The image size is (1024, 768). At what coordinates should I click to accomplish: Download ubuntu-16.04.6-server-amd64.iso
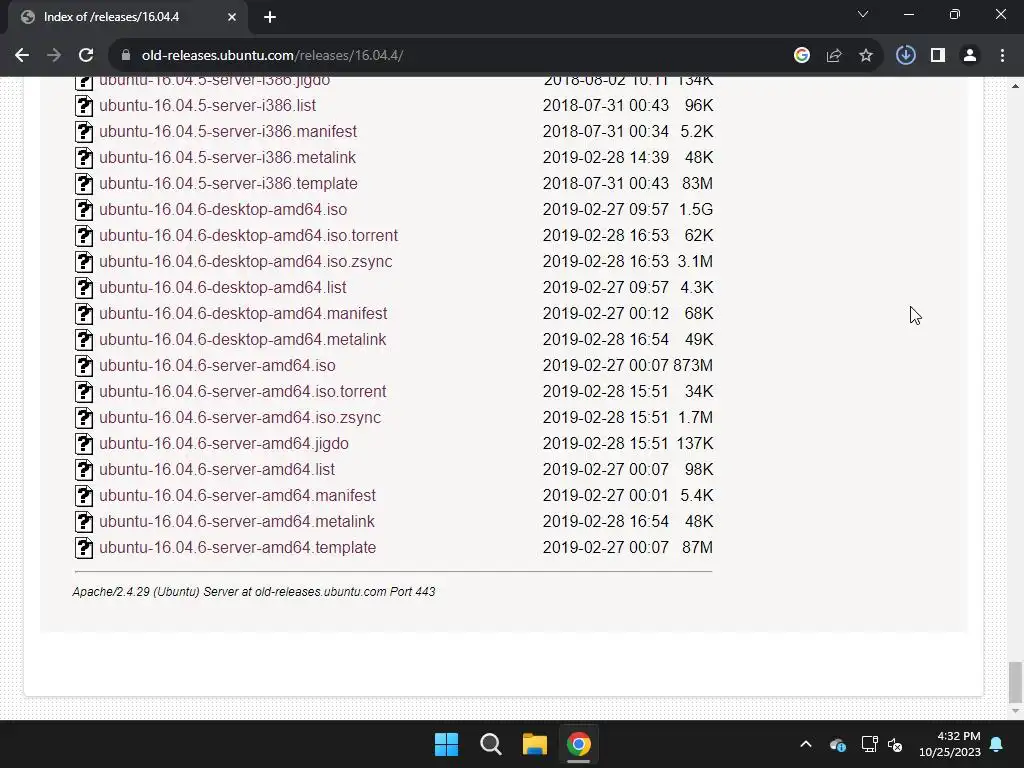coord(217,366)
